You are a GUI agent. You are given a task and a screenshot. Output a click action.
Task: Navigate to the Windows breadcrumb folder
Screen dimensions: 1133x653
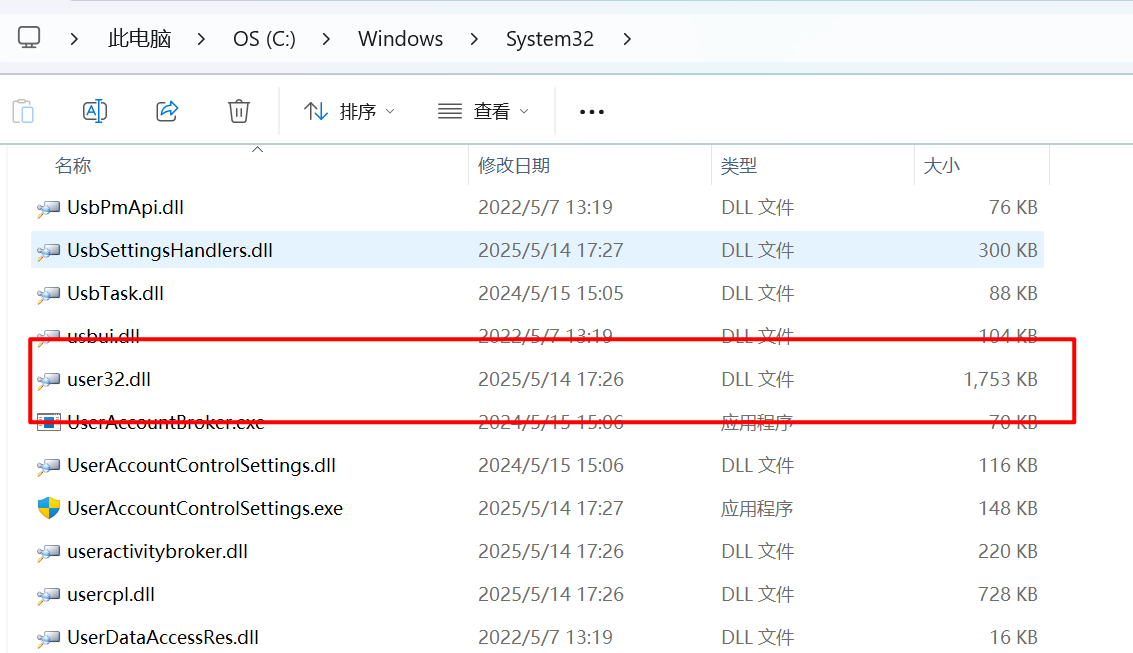[x=400, y=40]
